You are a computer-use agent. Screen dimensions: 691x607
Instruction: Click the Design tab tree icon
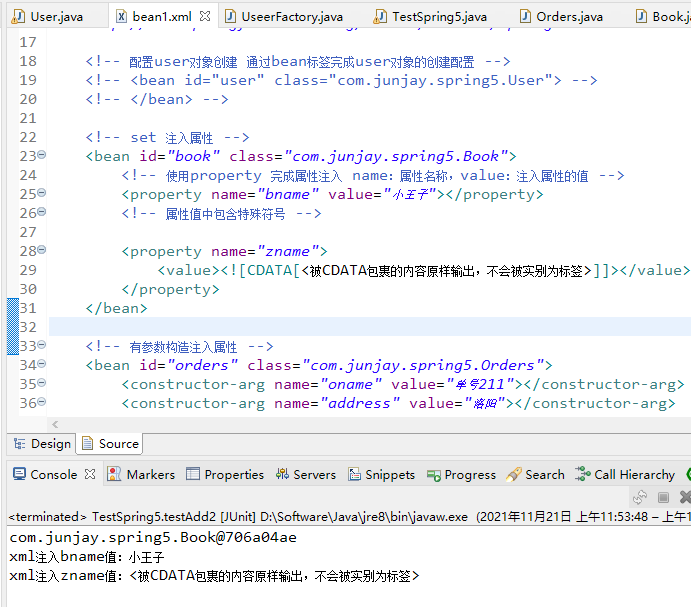coord(19,443)
